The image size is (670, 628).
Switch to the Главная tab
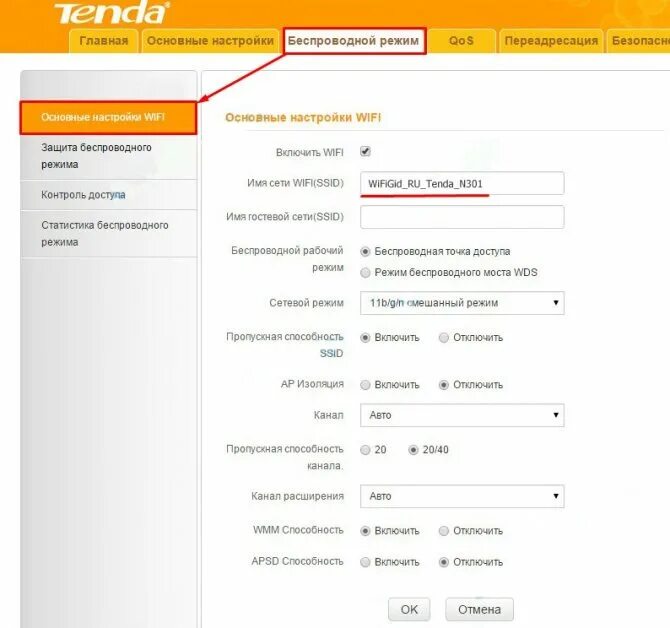coord(104,41)
